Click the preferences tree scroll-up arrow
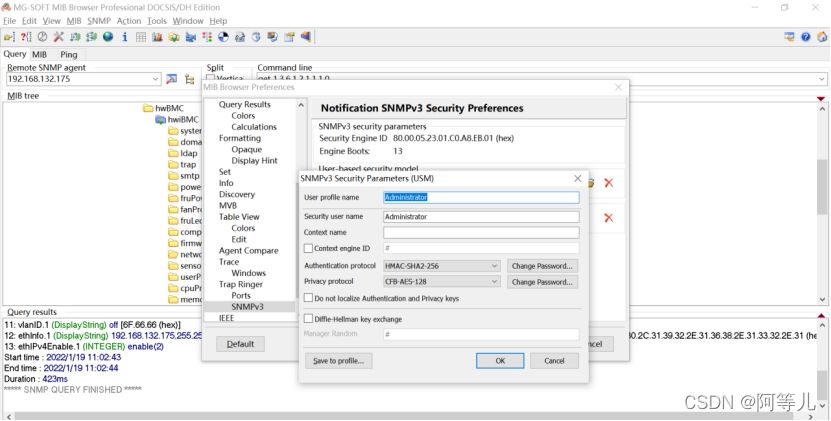Image resolution: width=831 pixels, height=421 pixels. (x=301, y=105)
